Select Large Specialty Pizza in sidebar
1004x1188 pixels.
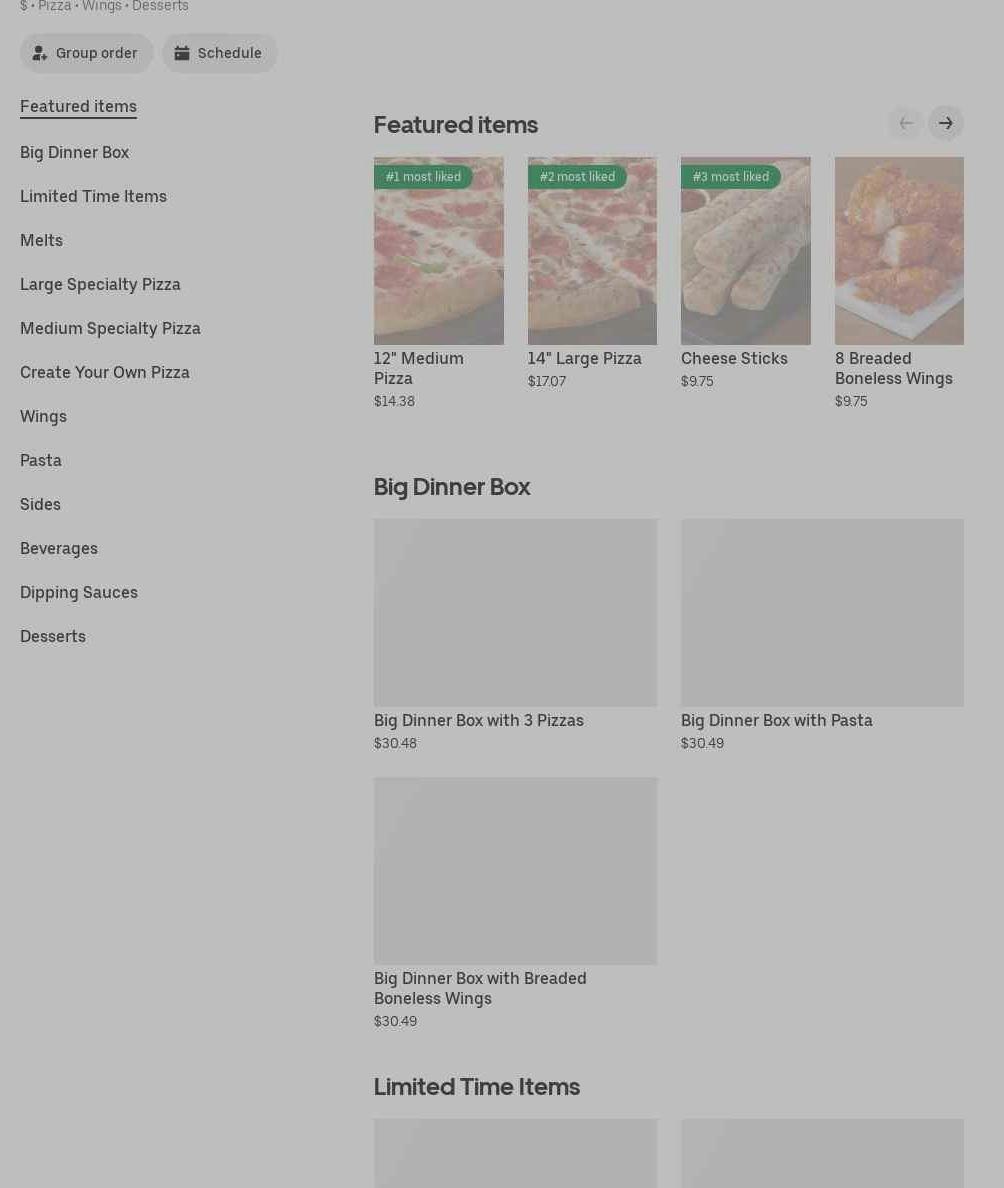(100, 284)
